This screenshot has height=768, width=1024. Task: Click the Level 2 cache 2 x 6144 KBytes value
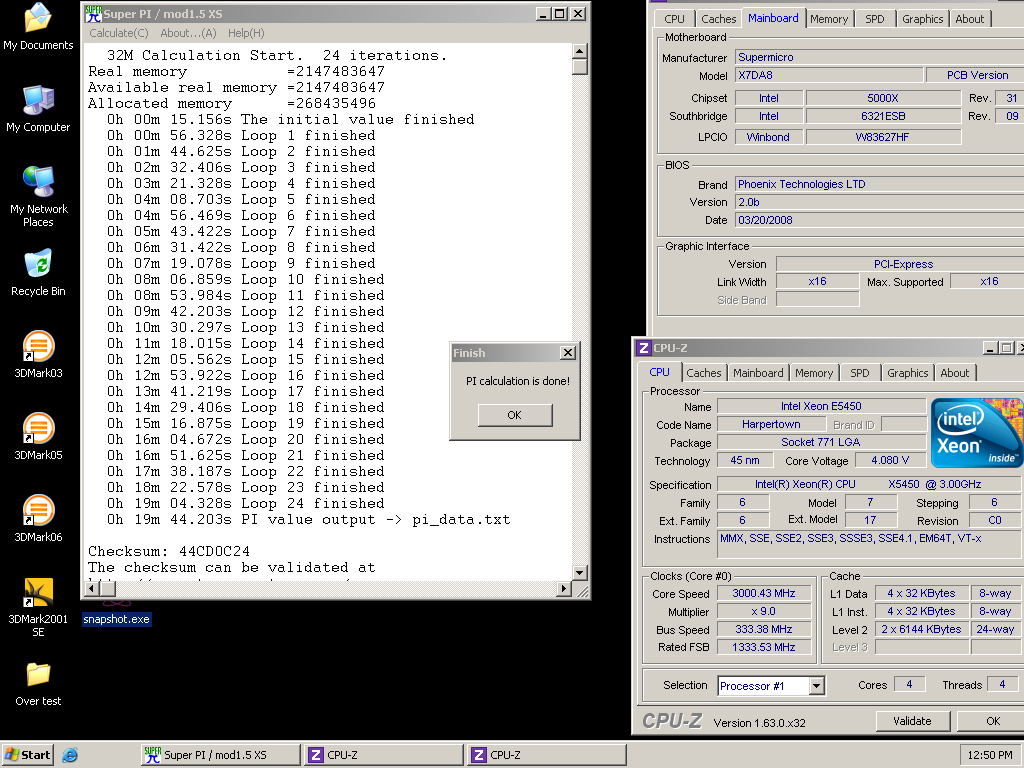921,629
